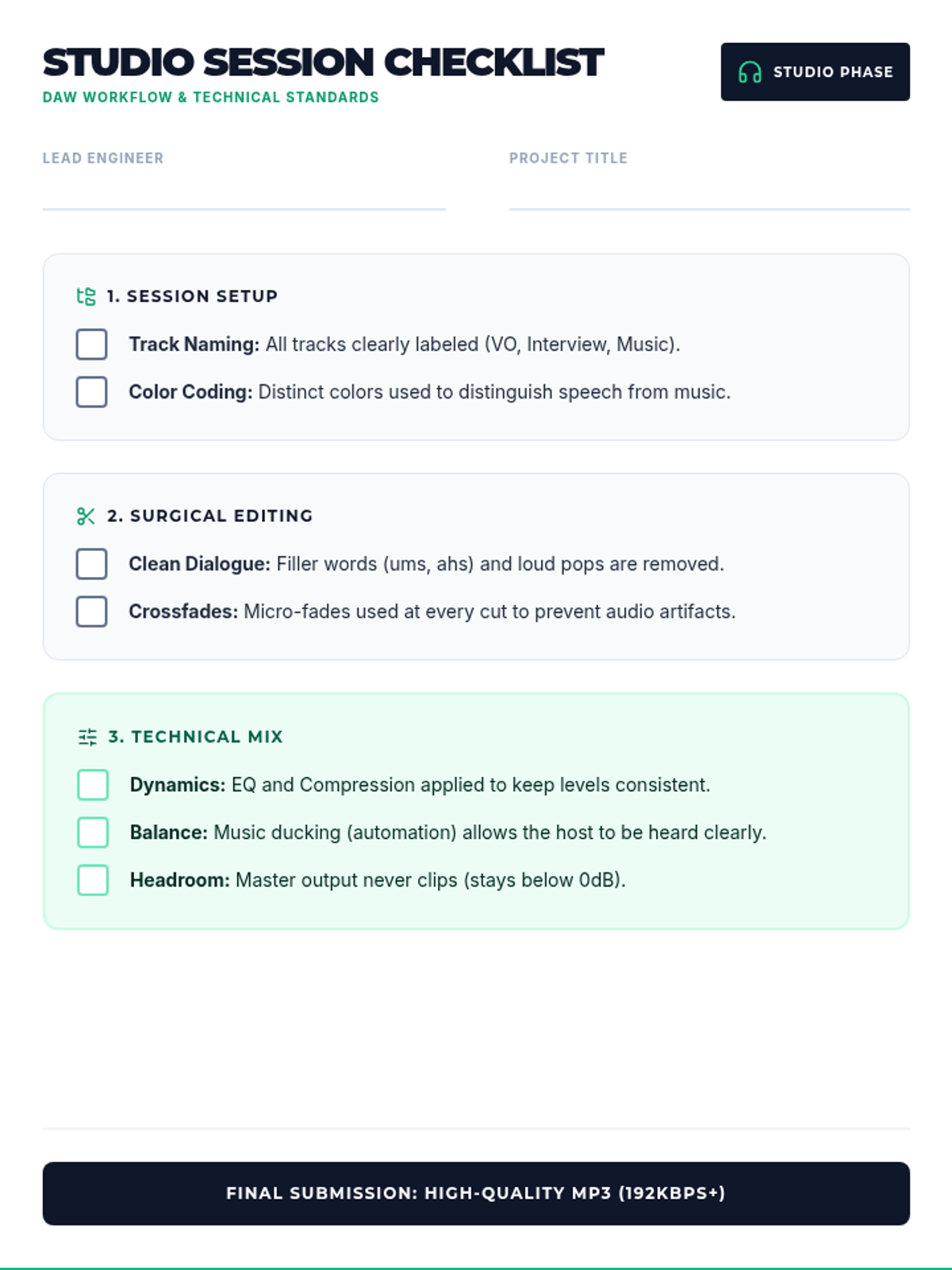Tick the Headroom checkbox
This screenshot has width=952, height=1270.
93,880
